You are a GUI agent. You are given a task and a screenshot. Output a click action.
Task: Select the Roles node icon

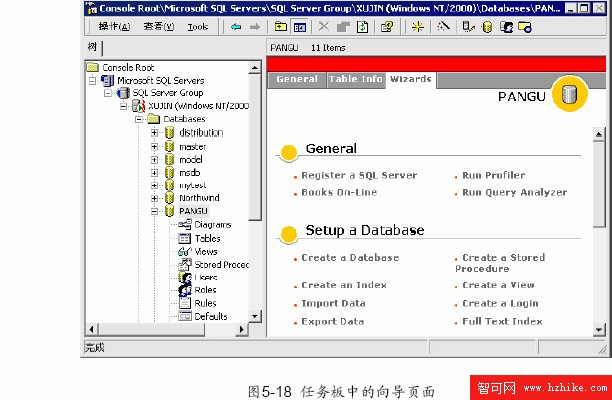coord(185,290)
